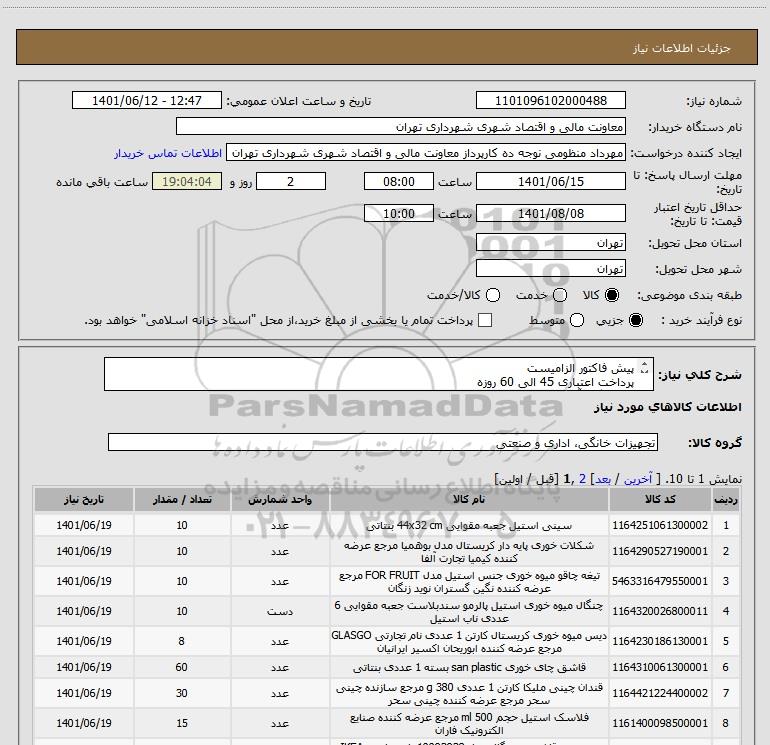
Task: Click unit دست in row 4
Action: pos(280,611)
